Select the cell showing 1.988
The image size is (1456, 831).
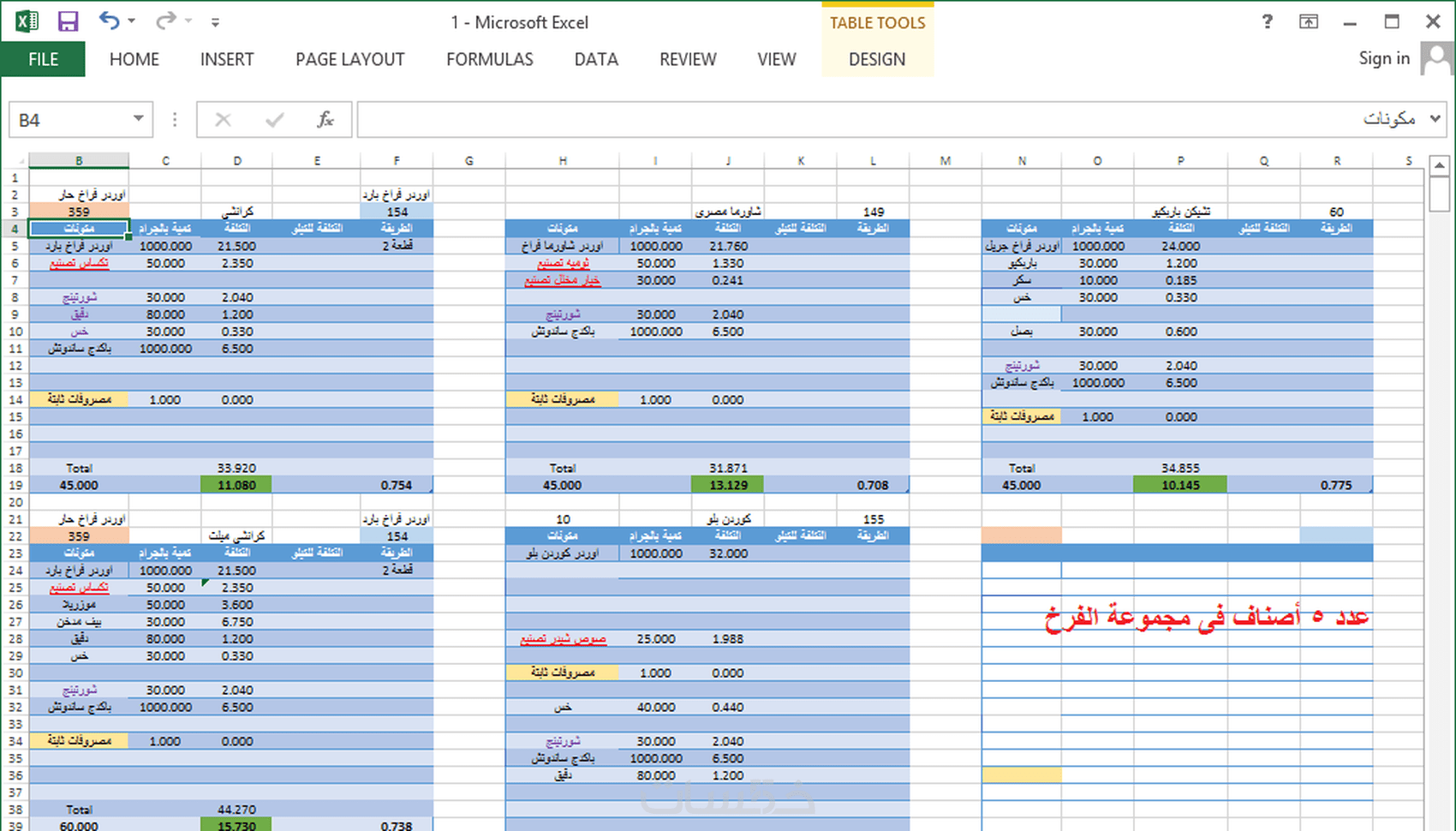pyautogui.click(x=728, y=638)
